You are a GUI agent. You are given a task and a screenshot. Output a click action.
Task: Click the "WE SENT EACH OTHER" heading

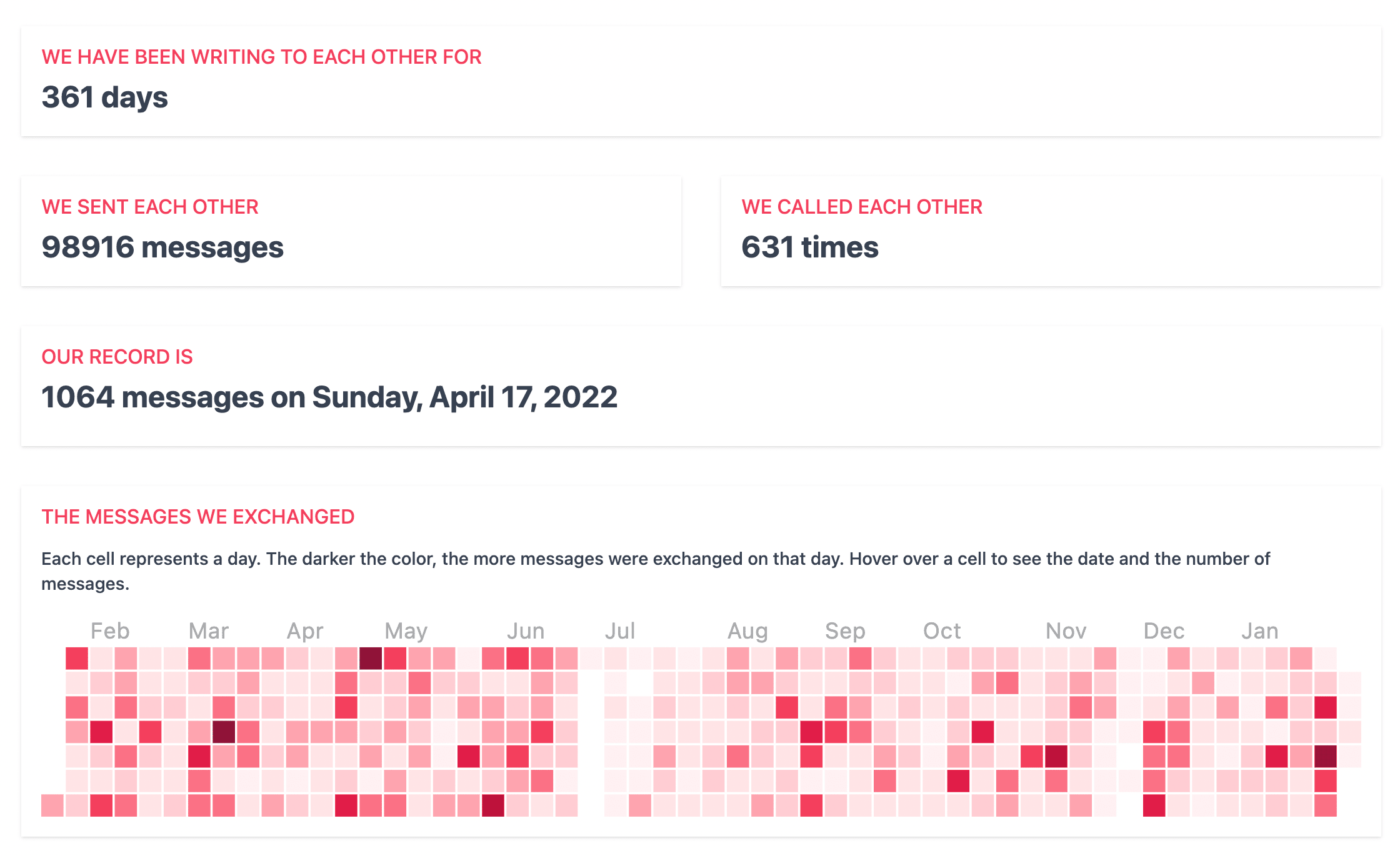tap(150, 207)
